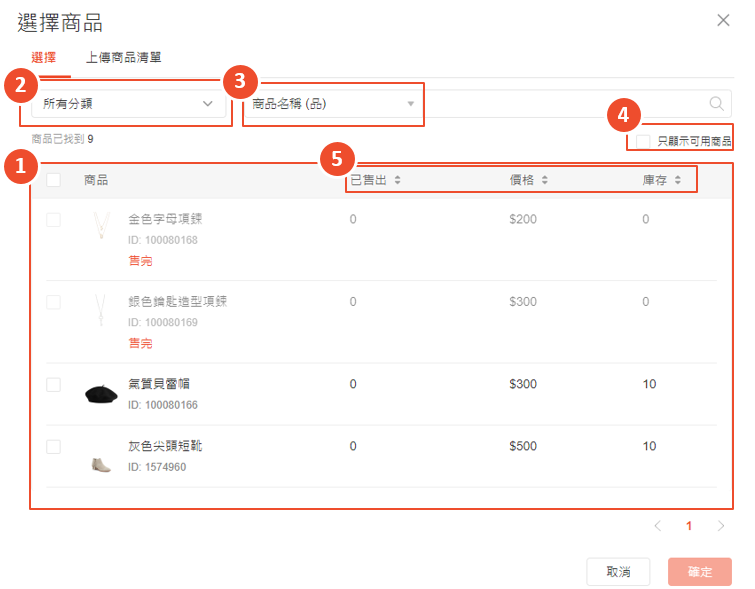The image size is (755, 589).
Task: Sort by 庫存 column arrows
Action: point(677,181)
